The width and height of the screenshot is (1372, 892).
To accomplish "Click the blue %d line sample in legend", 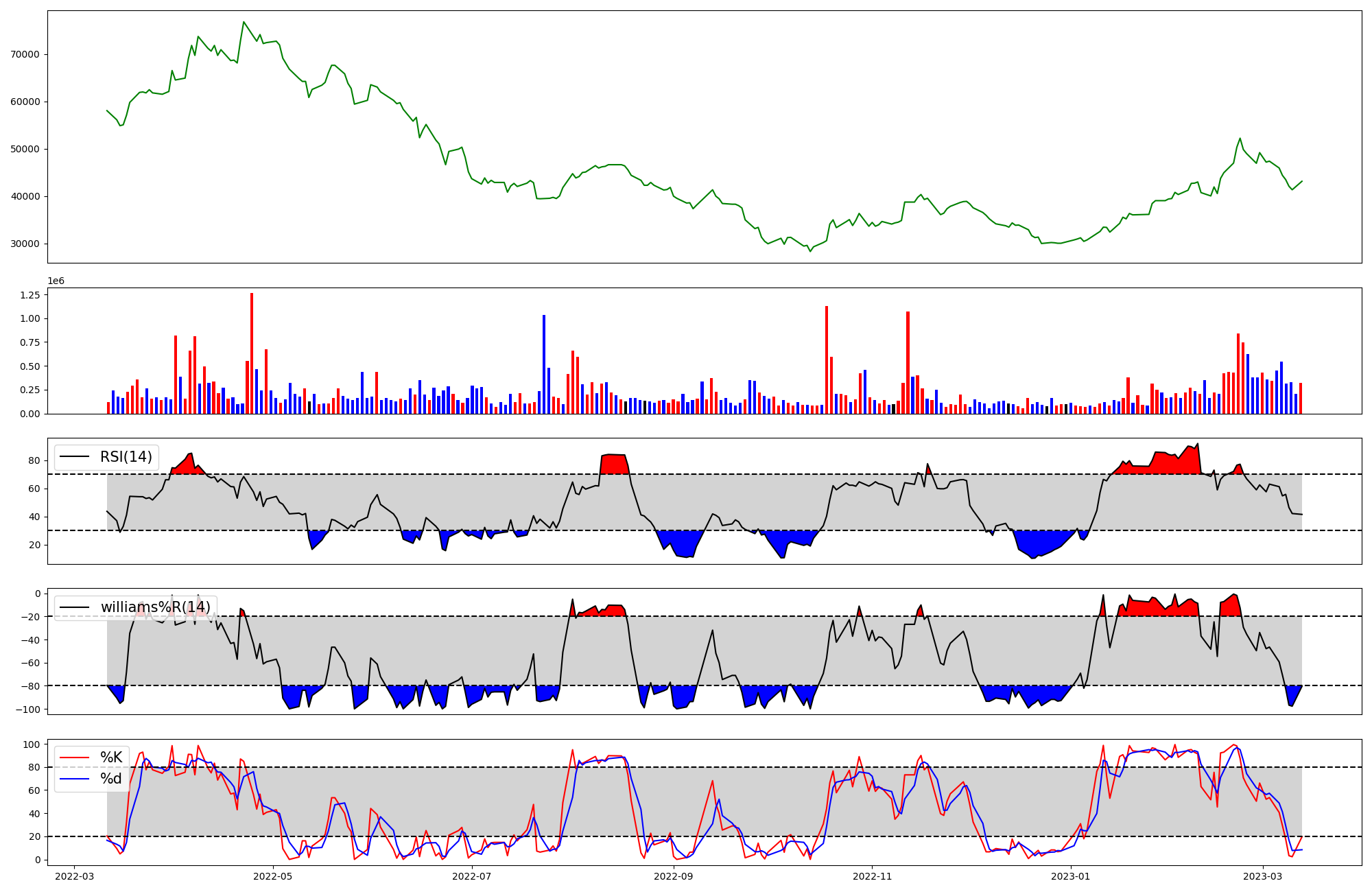I will tap(75, 779).
